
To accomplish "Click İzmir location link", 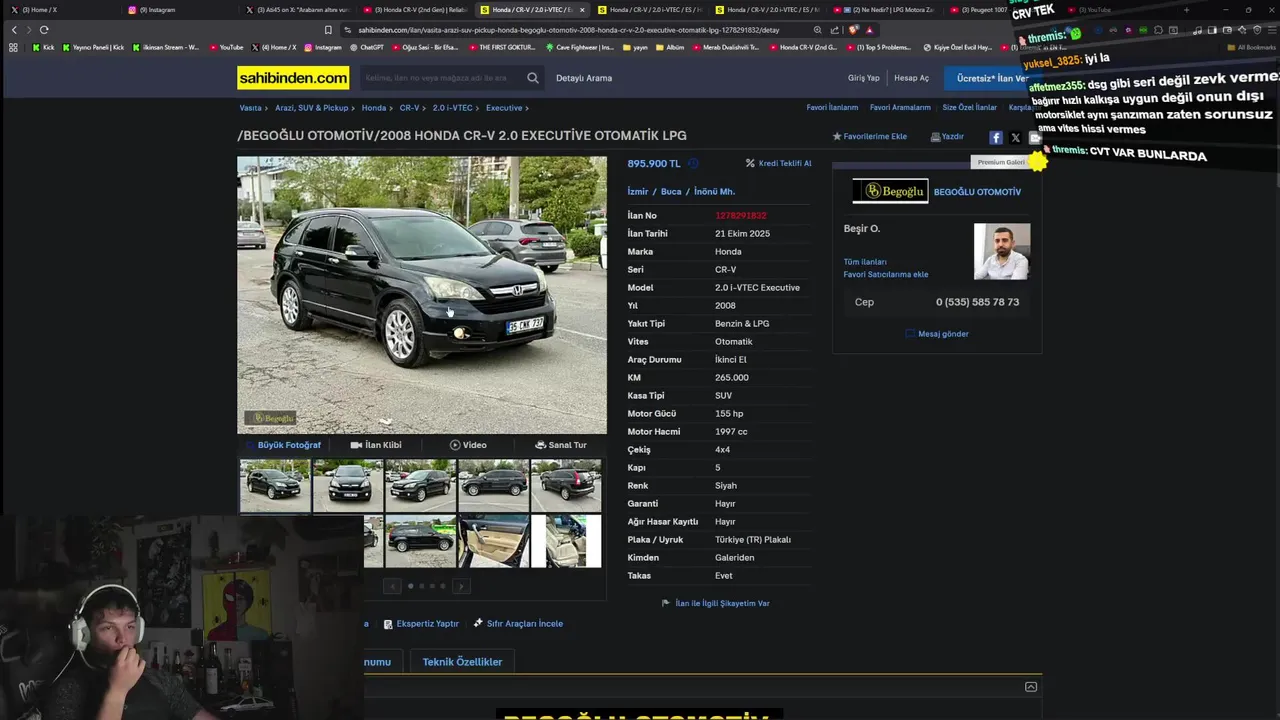I will tap(638, 192).
